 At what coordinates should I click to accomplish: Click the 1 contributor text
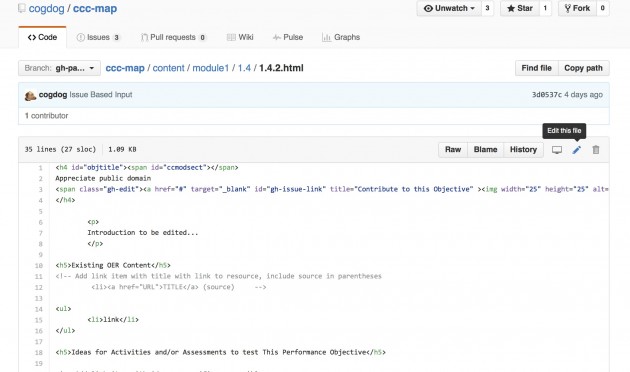tap(47, 116)
